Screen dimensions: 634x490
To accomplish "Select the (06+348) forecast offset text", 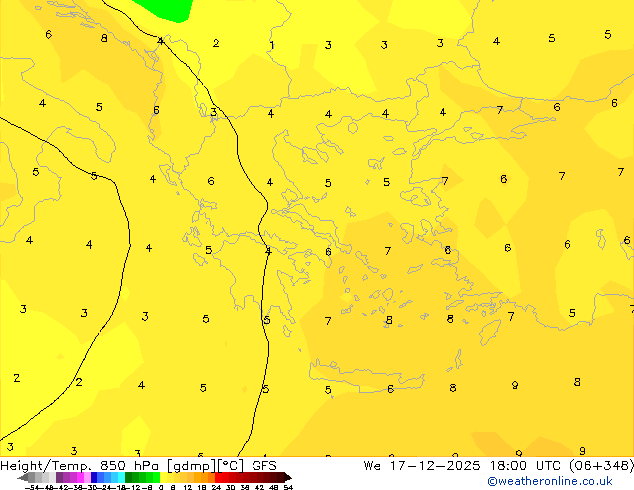I will (602, 466).
